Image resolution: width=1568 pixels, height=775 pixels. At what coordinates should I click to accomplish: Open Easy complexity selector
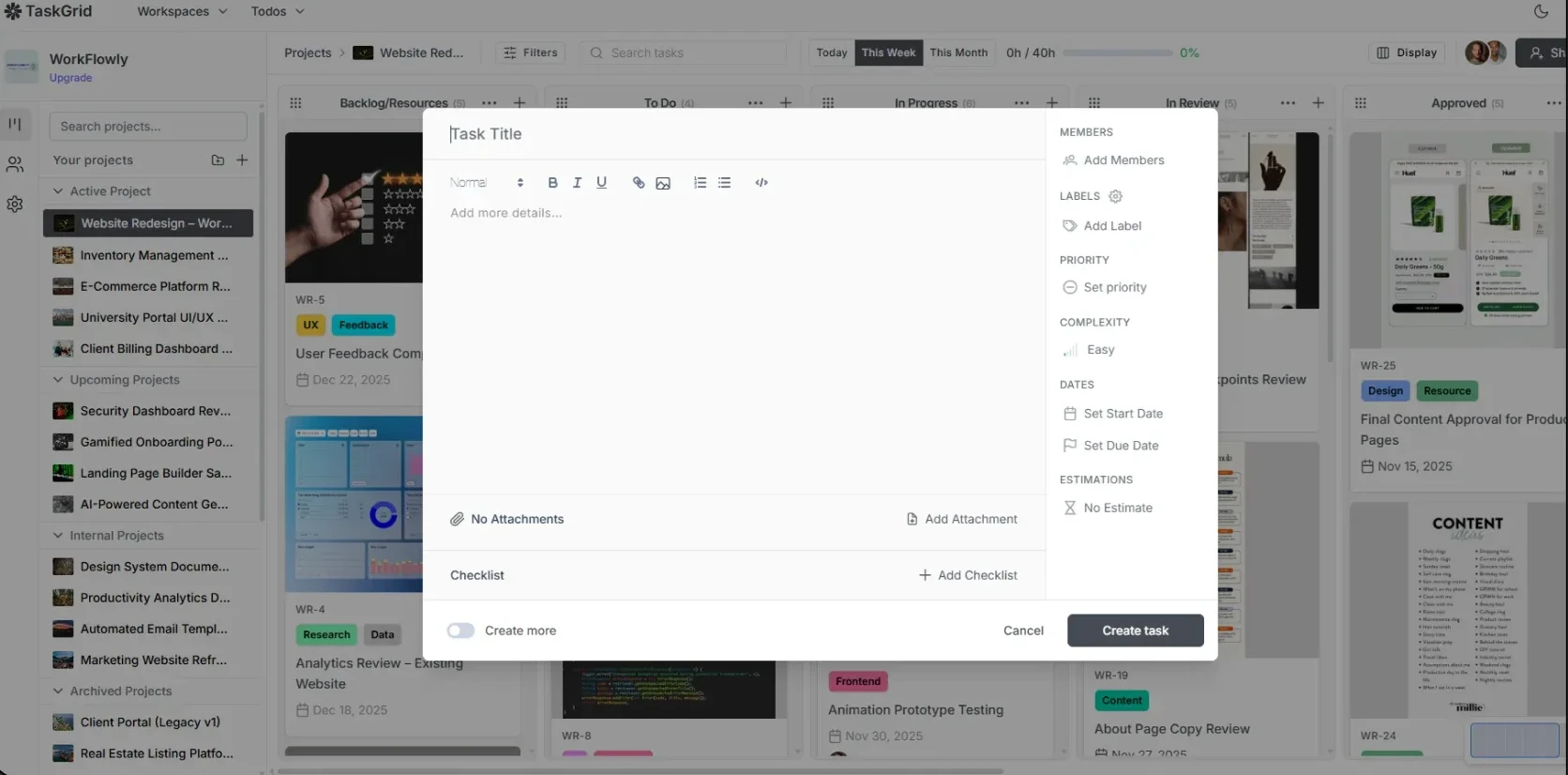[x=1089, y=350]
